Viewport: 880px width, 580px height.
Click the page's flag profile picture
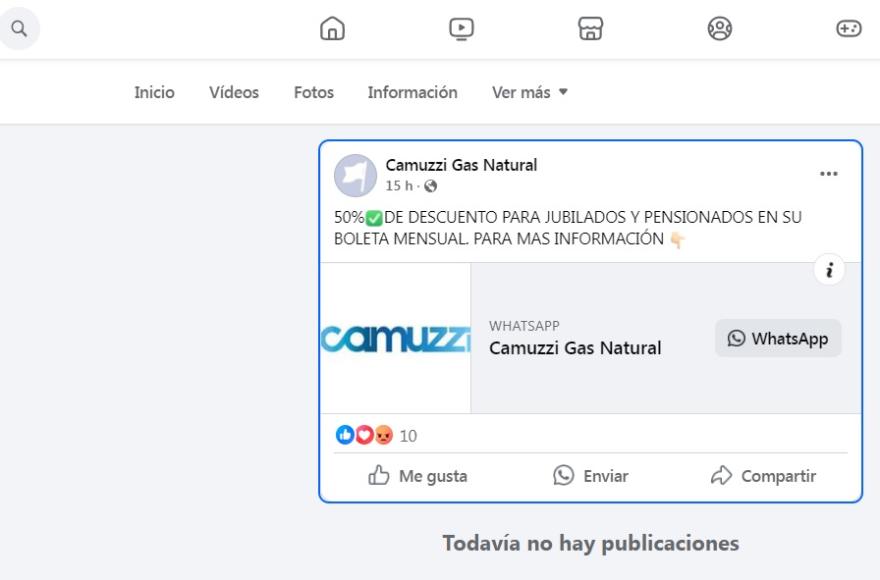(355, 175)
